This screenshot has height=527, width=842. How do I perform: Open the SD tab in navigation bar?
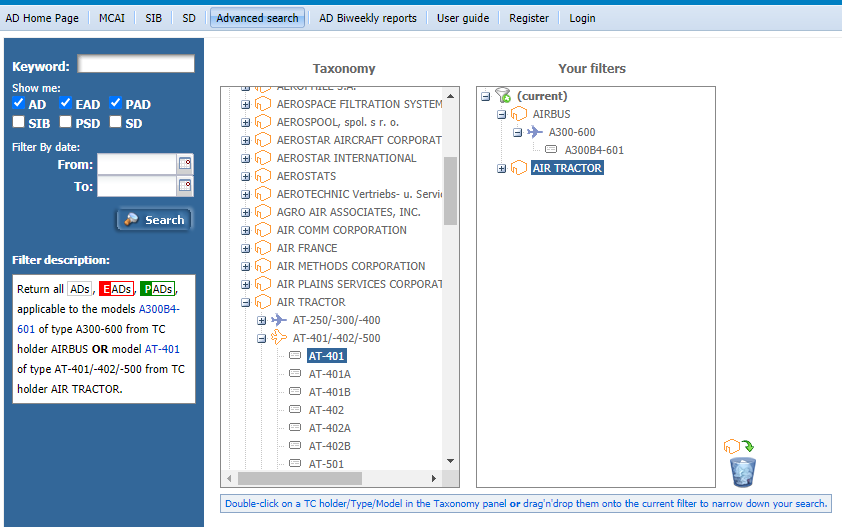pyautogui.click(x=189, y=18)
